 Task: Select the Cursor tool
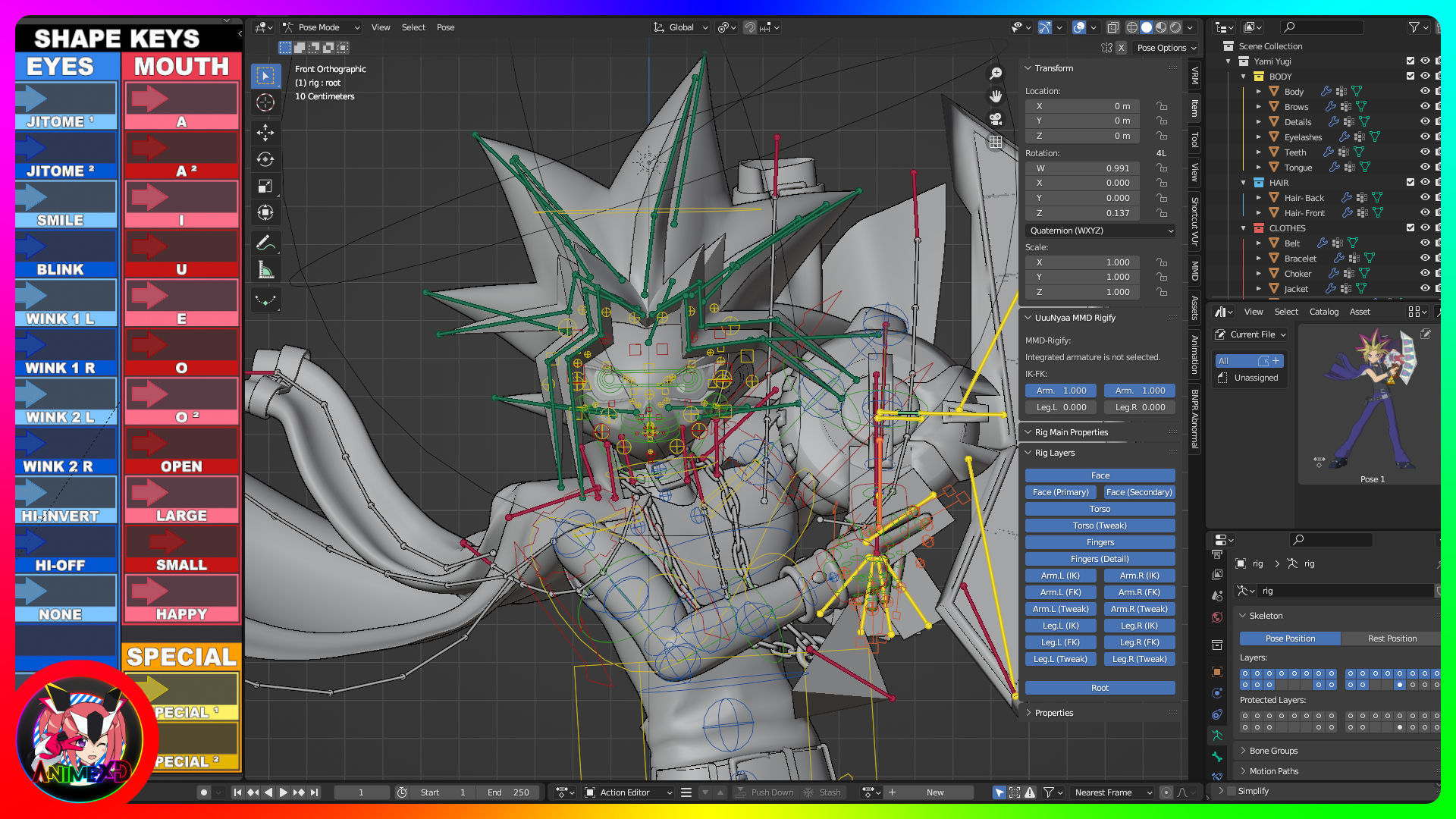[x=265, y=102]
